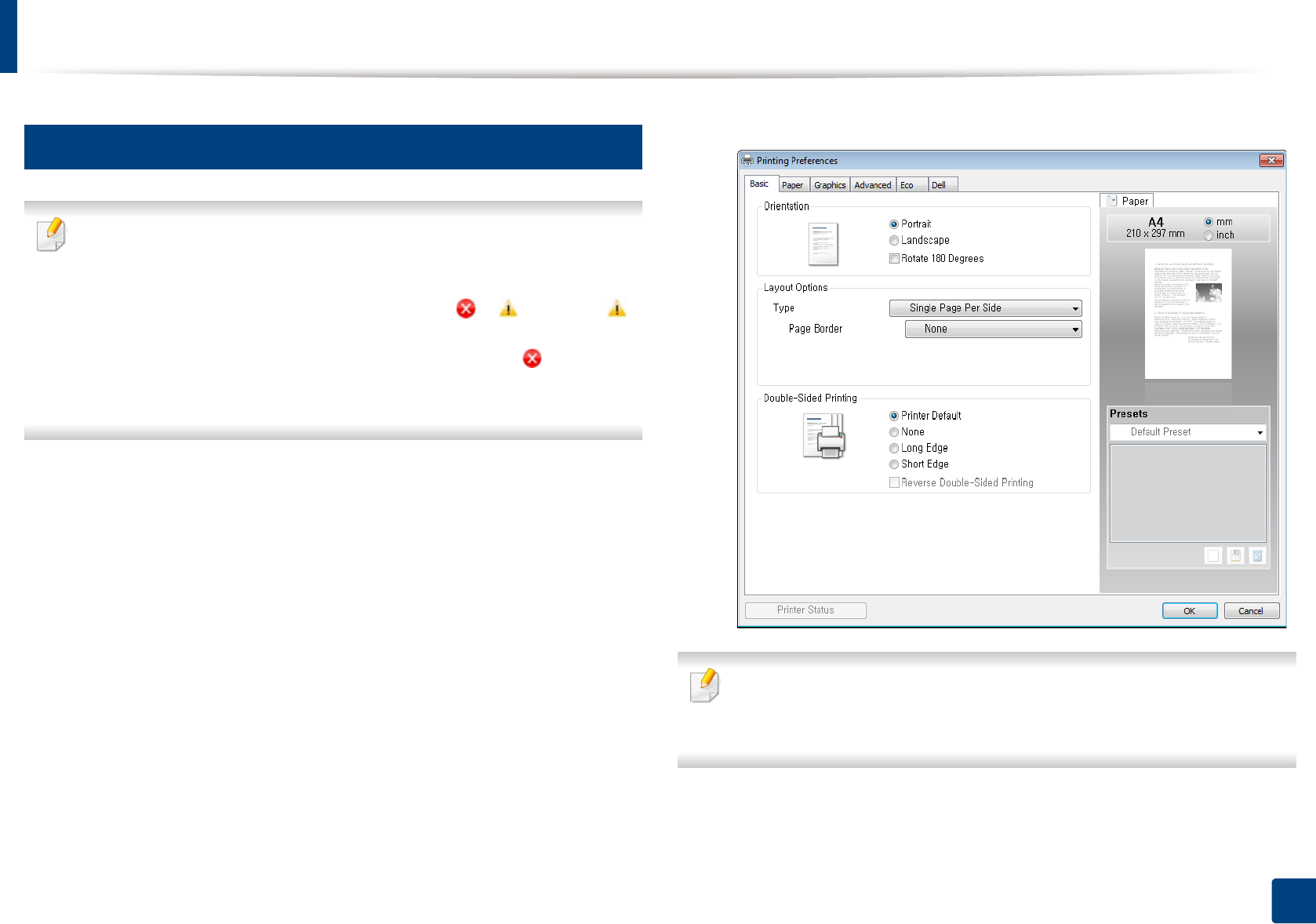This screenshot has width=1316, height=924.
Task: Select the Landscape orientation radio button
Action: [894, 240]
